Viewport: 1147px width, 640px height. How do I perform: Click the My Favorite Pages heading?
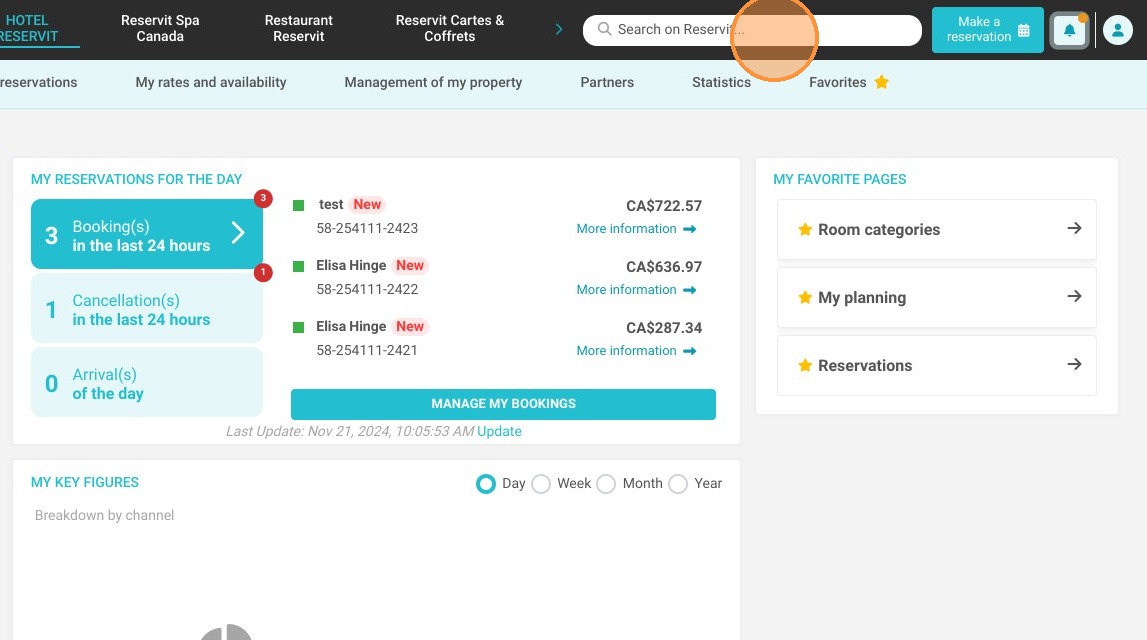coord(840,179)
